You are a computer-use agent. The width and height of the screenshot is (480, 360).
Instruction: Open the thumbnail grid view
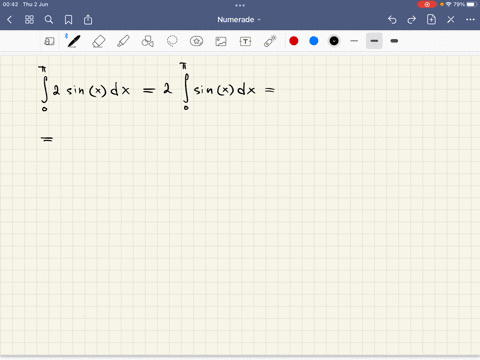(29, 20)
